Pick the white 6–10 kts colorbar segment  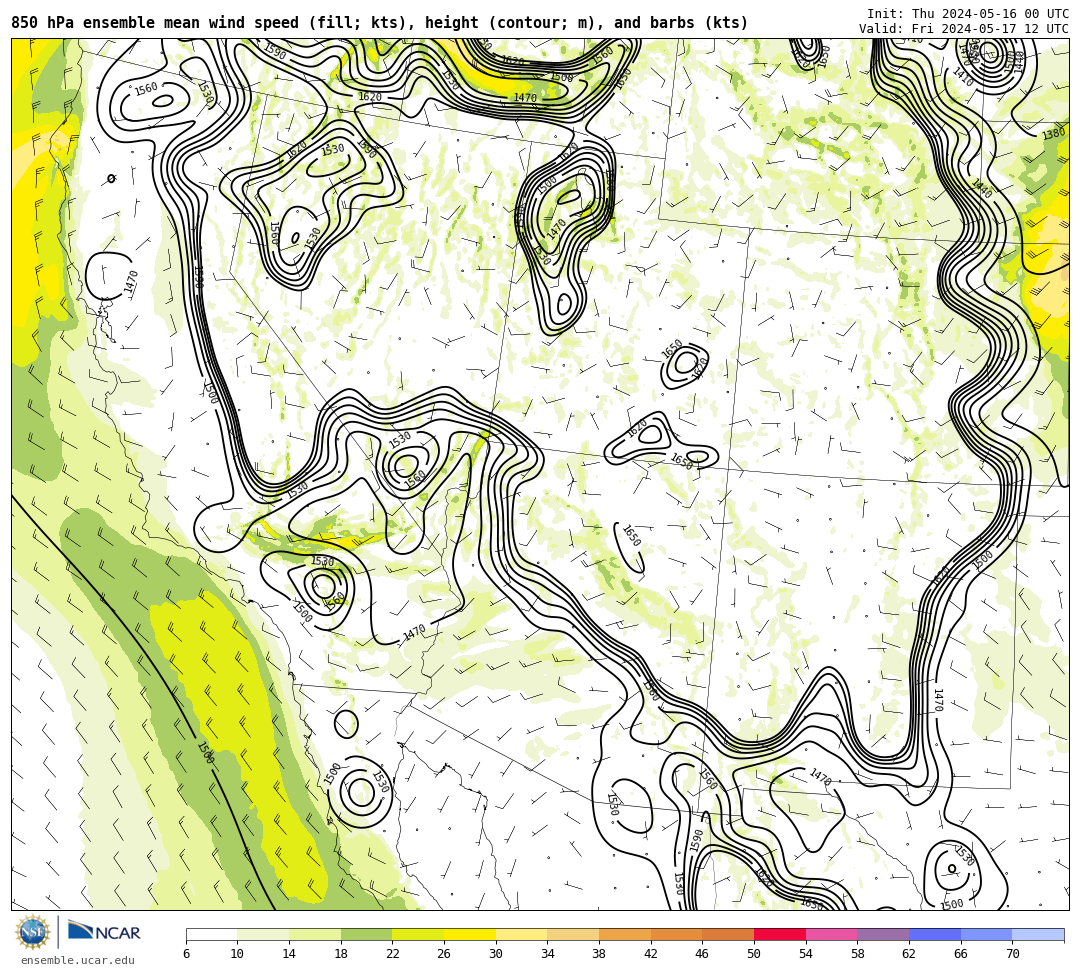(211, 934)
